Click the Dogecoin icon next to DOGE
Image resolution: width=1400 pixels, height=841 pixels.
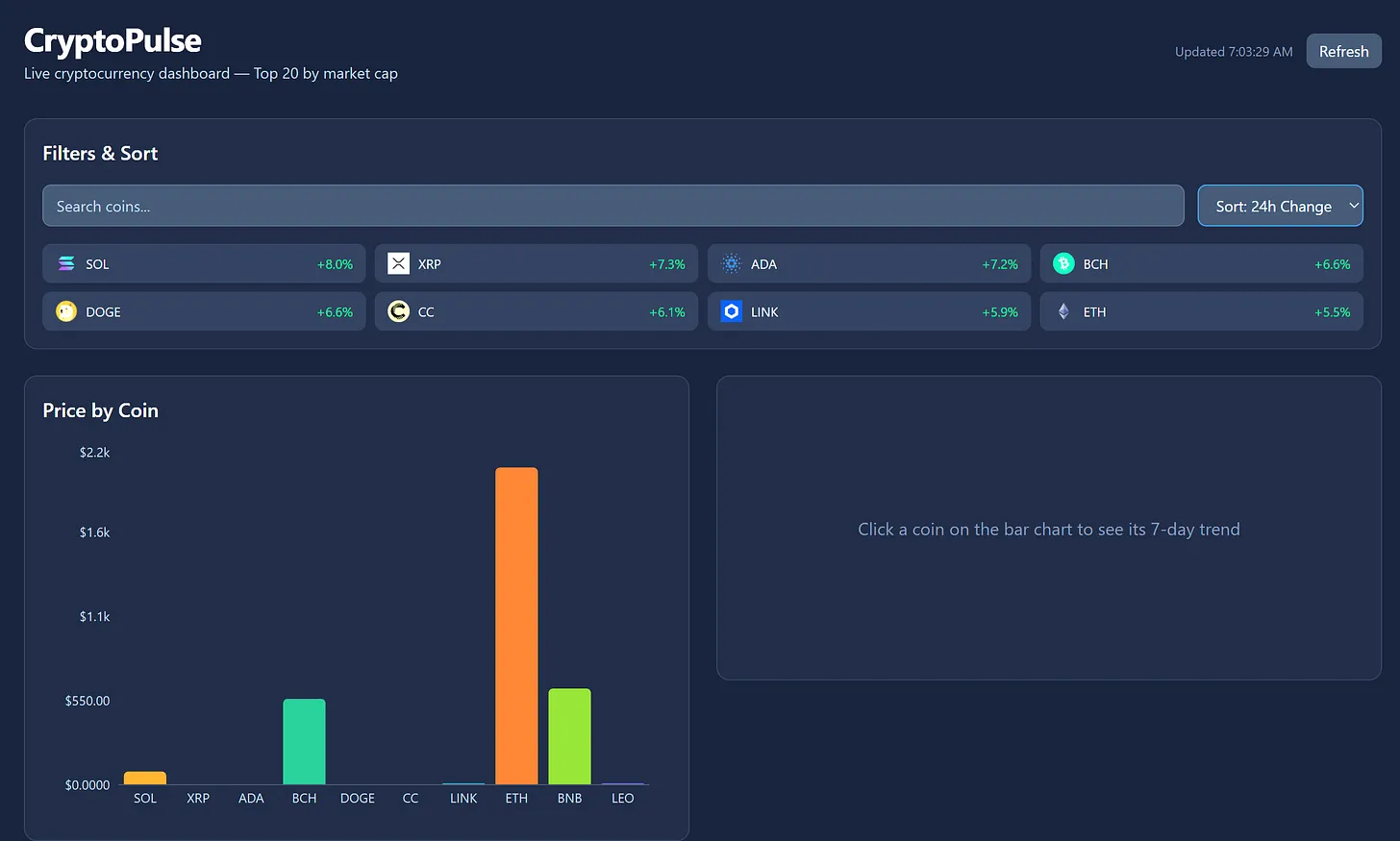pos(64,311)
